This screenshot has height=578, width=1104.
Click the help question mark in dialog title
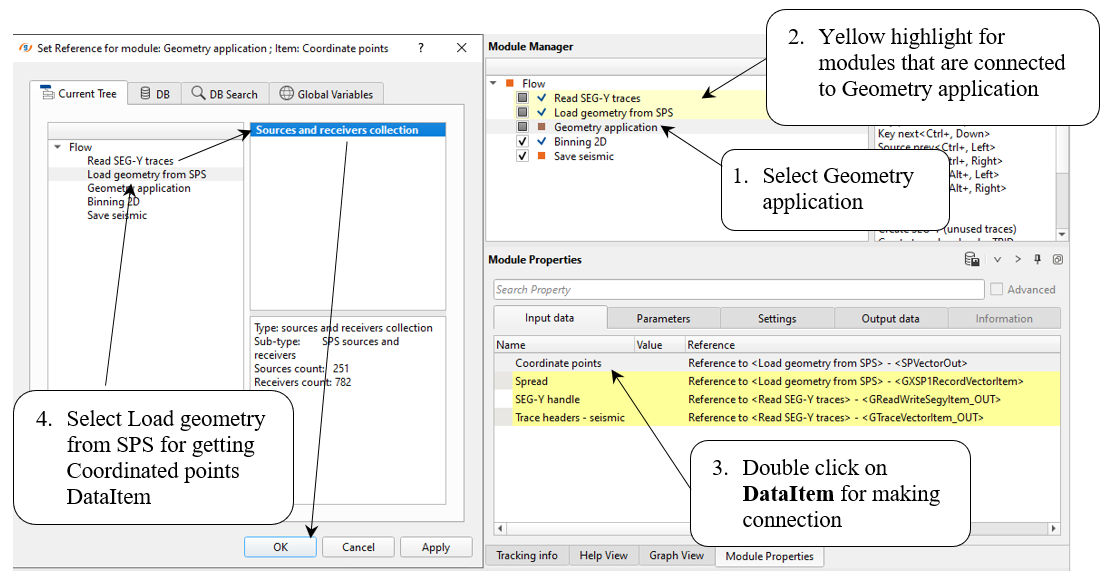pos(420,48)
